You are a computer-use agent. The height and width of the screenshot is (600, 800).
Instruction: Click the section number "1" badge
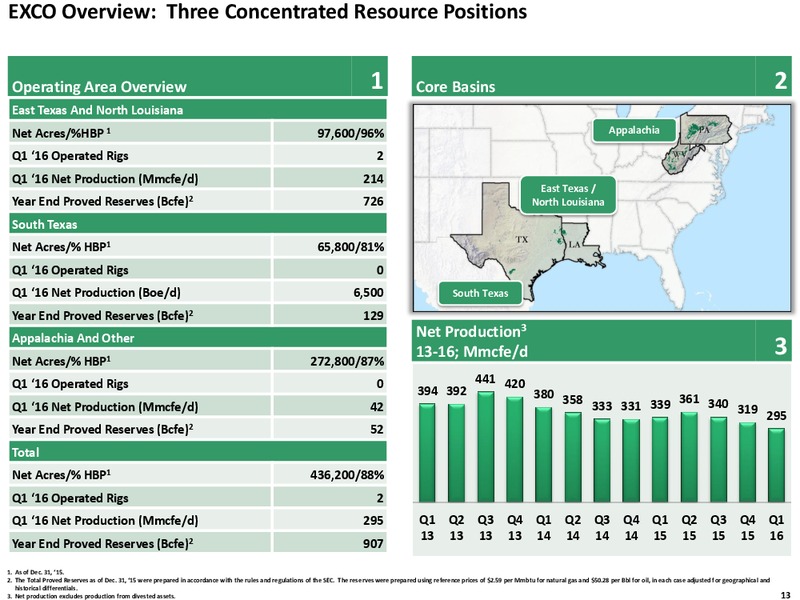pos(377,81)
